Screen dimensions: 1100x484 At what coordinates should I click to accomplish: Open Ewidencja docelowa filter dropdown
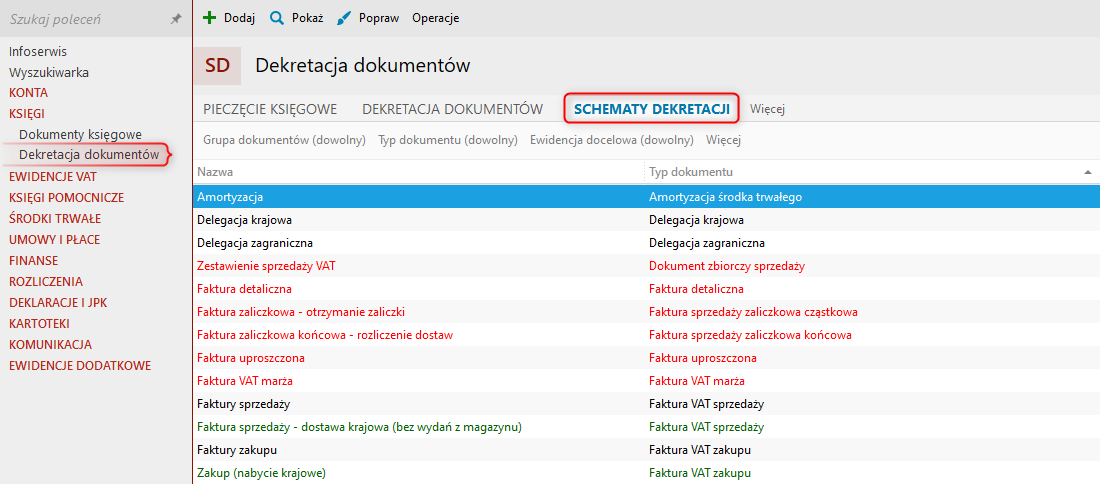(x=611, y=140)
